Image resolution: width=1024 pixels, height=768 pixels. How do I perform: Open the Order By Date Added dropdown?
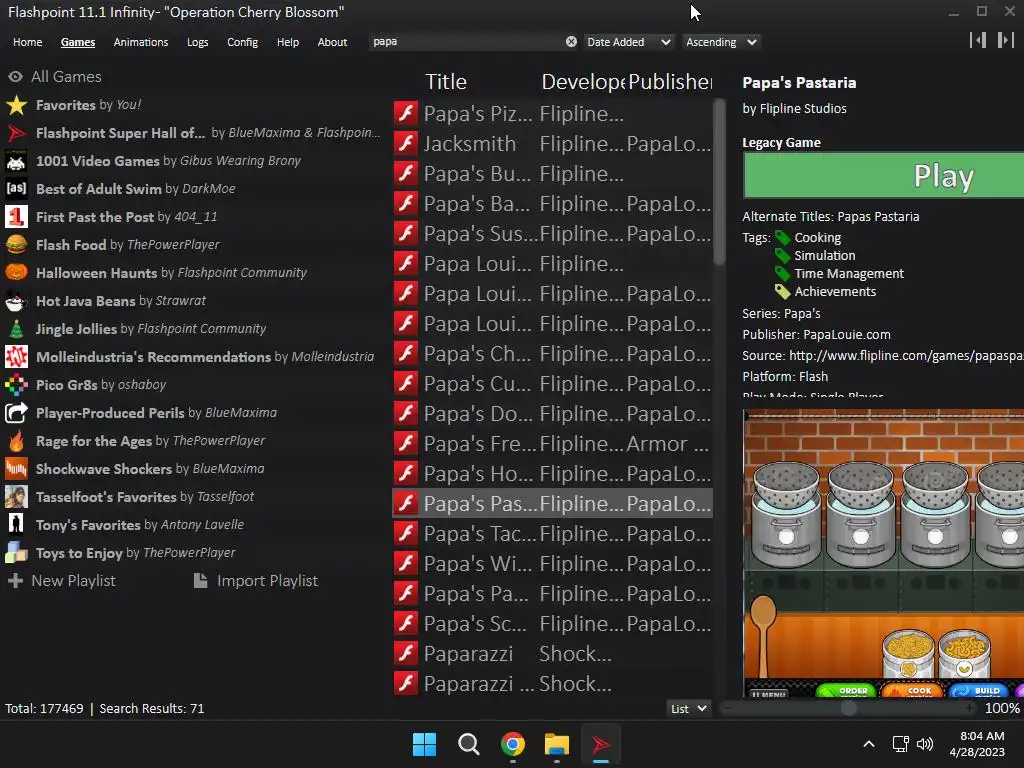(628, 42)
